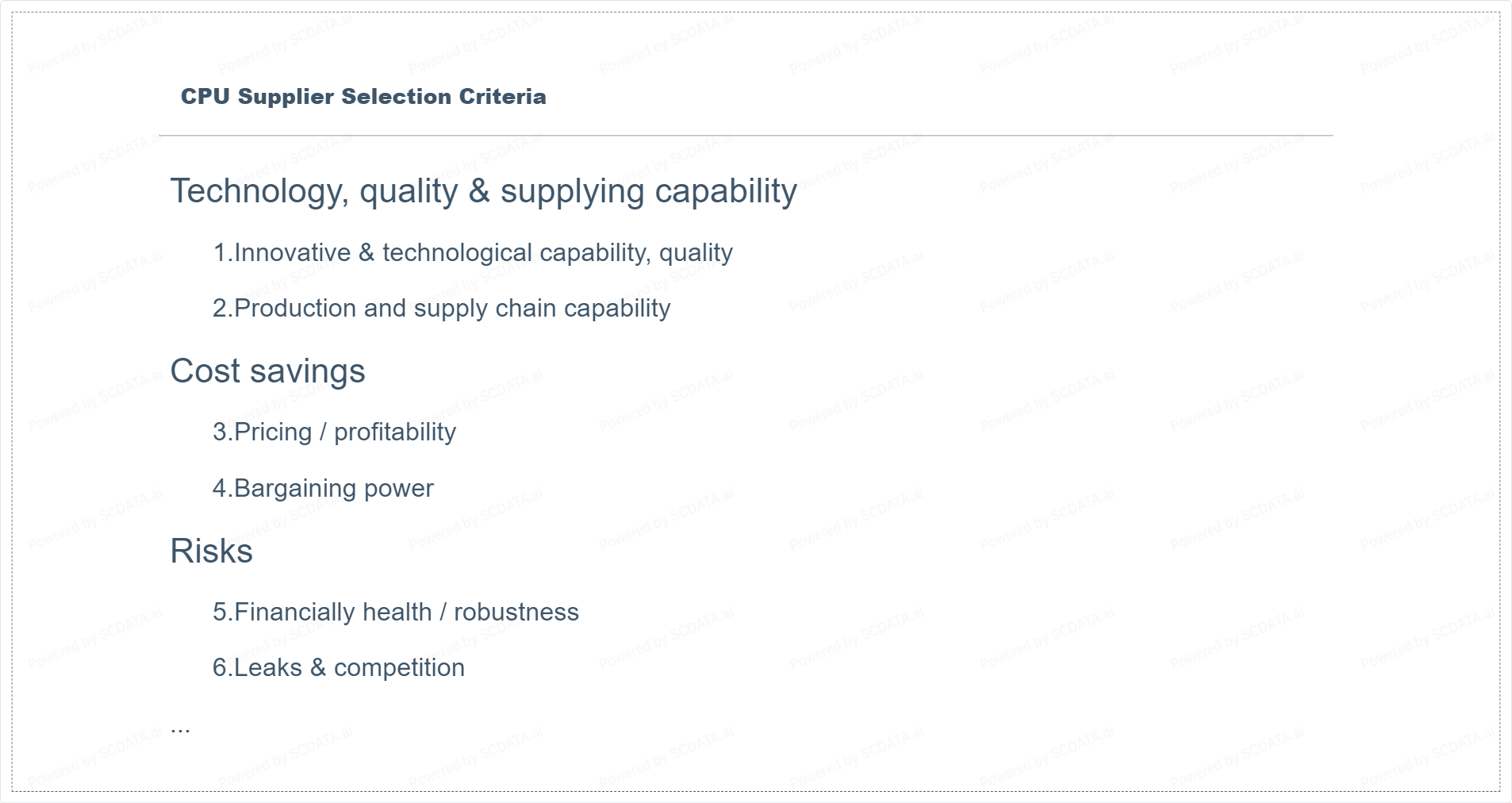
Task: Click the 'Leaks & competition' list item
Action: point(338,667)
